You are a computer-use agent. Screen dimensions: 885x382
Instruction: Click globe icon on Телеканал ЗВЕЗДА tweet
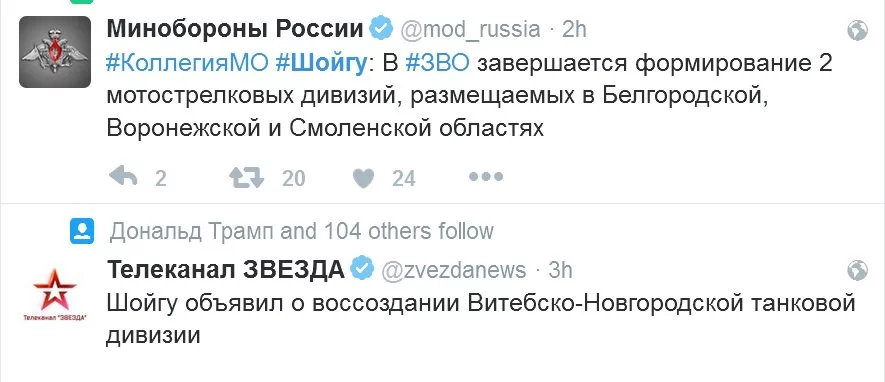point(857,270)
